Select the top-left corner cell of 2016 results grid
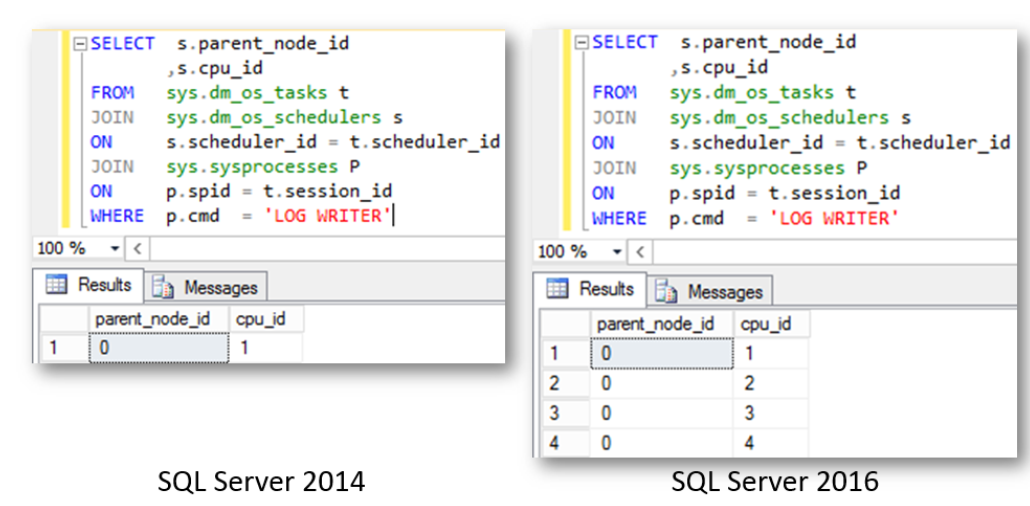The image size is (1030, 506). click(565, 323)
